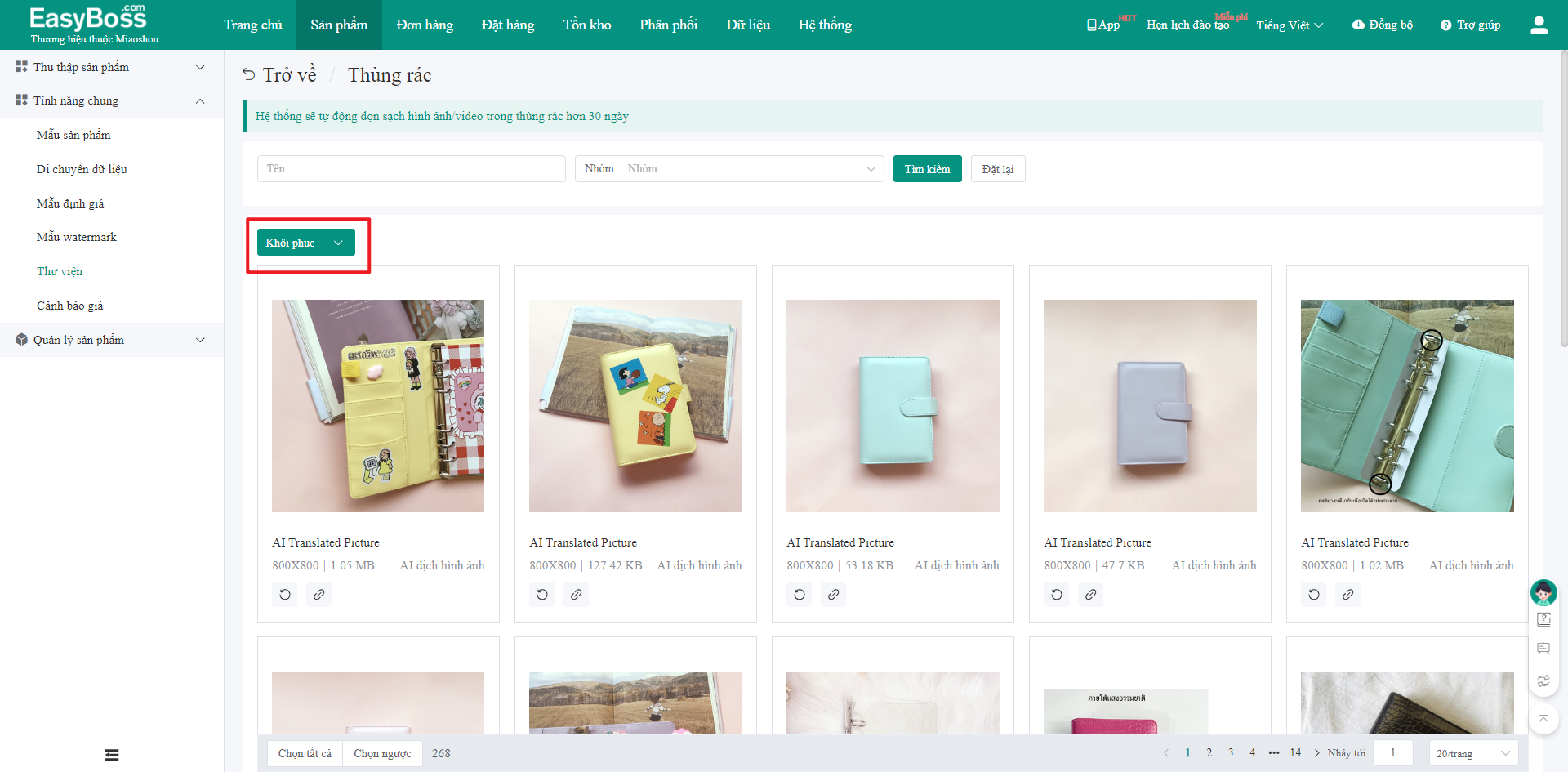Open the Tiếng Việt language dropdown
Viewport: 1568px width, 772px height.
coord(1290,25)
